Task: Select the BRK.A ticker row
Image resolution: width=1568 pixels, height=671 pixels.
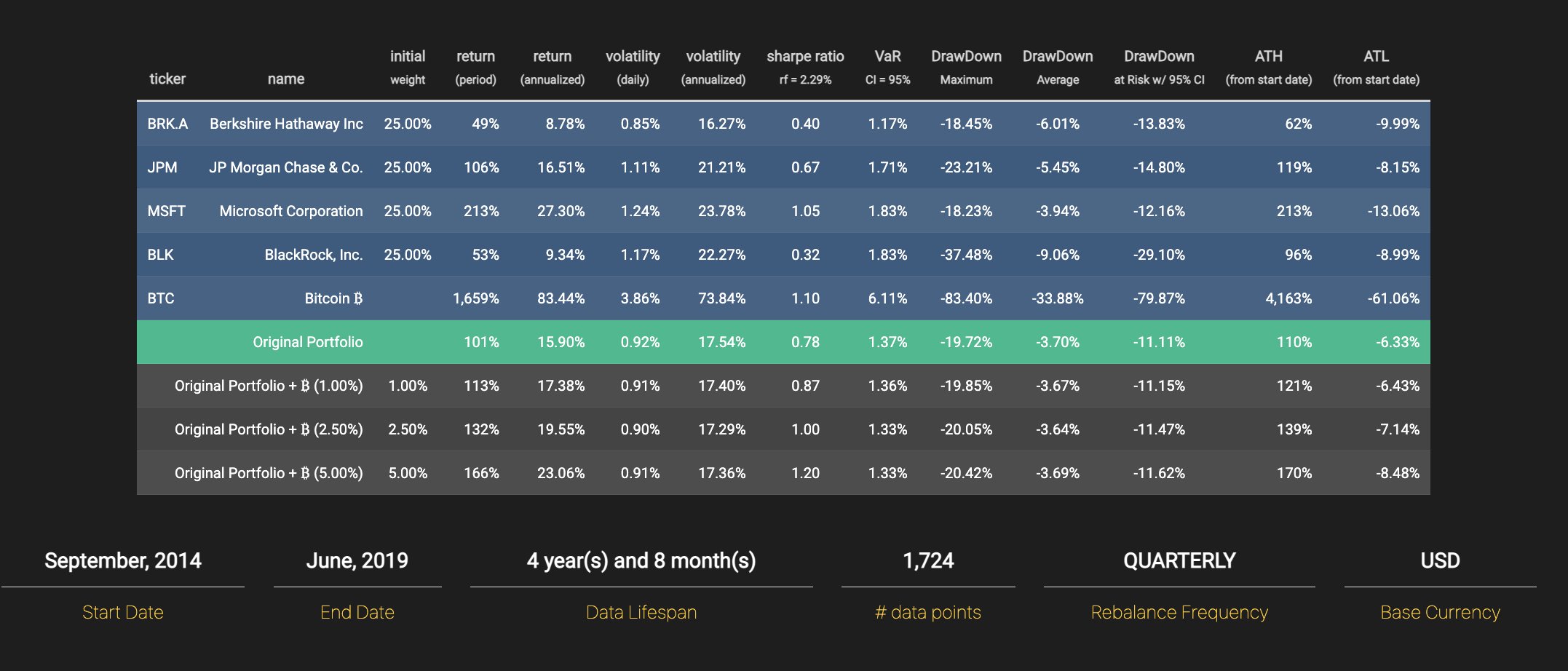Action: point(783,124)
